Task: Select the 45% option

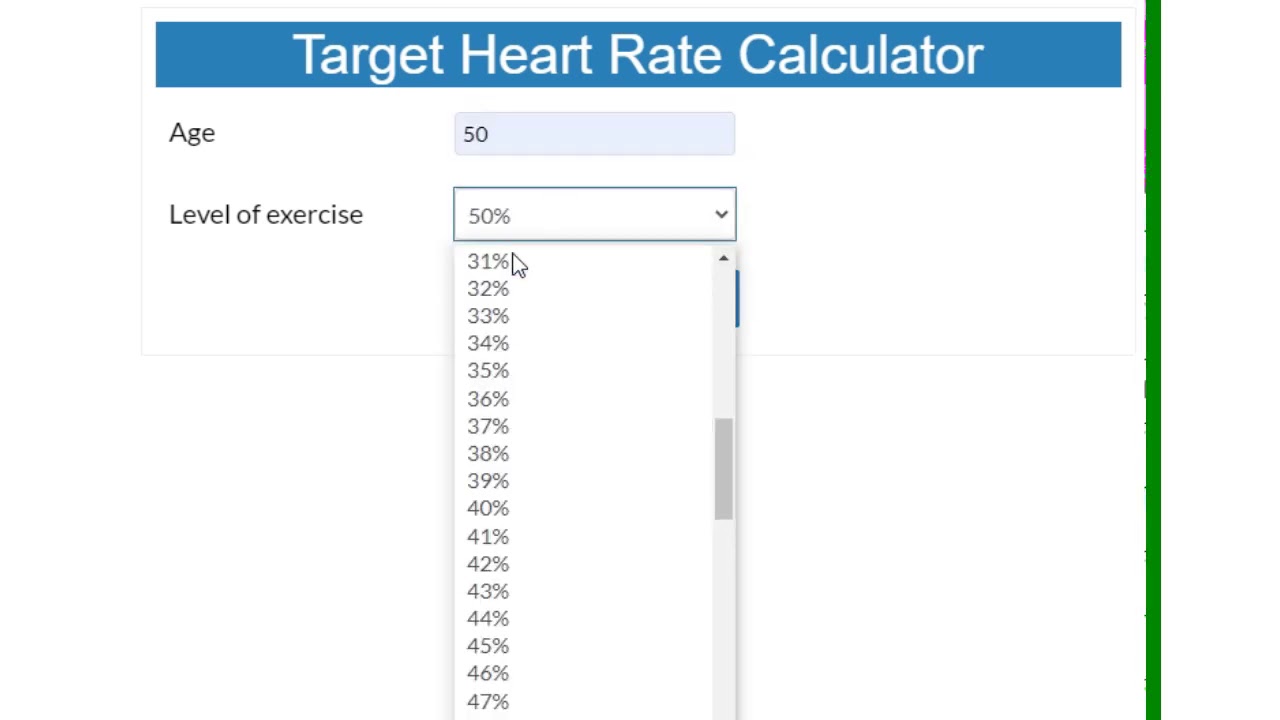Action: 488,646
